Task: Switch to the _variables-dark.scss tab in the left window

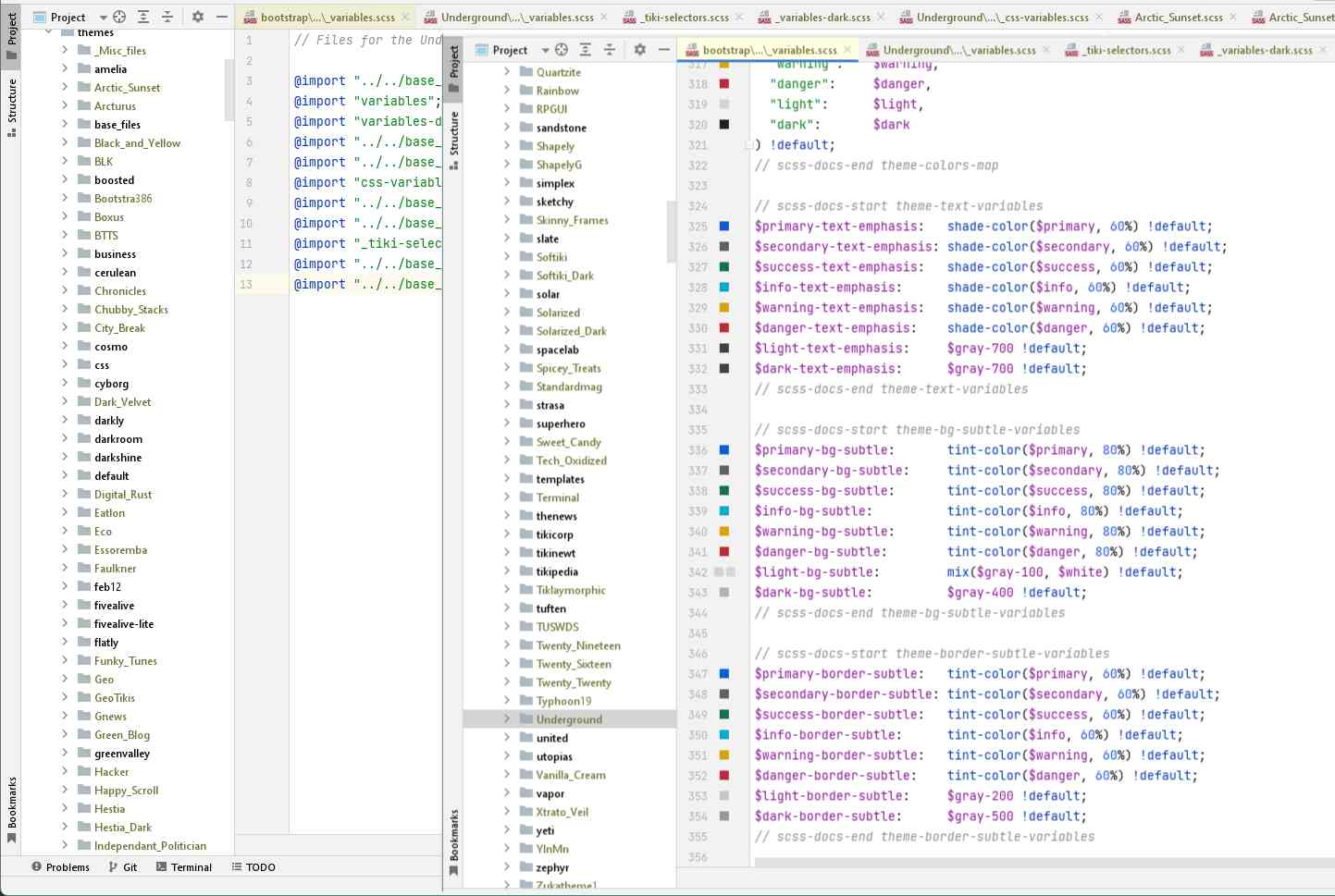Action: click(822, 18)
